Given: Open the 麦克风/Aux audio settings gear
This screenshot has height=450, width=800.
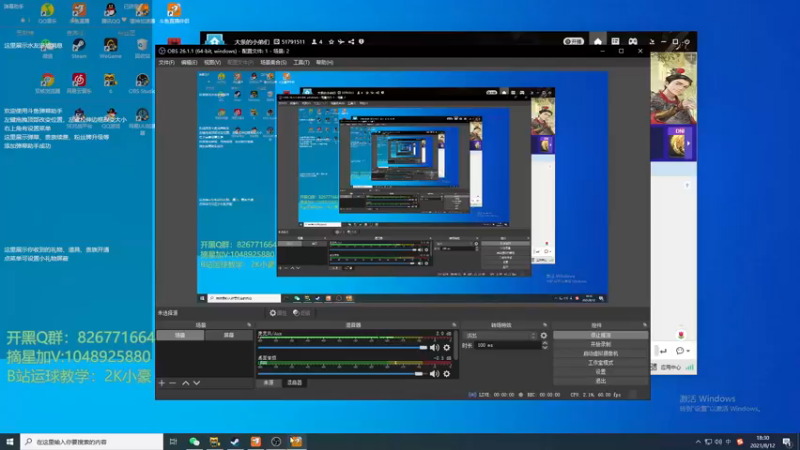Looking at the screenshot, I should tap(447, 347).
